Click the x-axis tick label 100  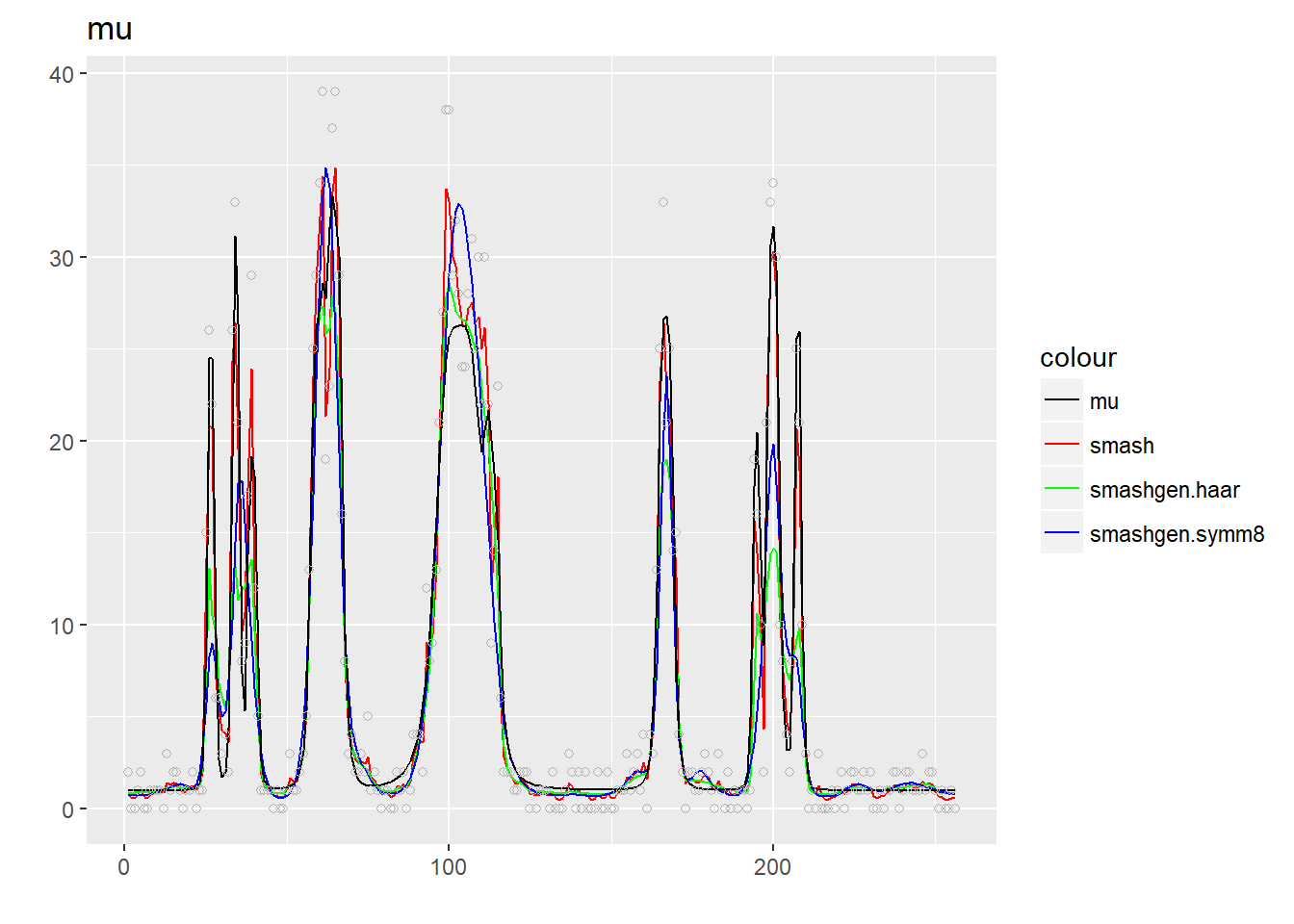click(x=448, y=867)
